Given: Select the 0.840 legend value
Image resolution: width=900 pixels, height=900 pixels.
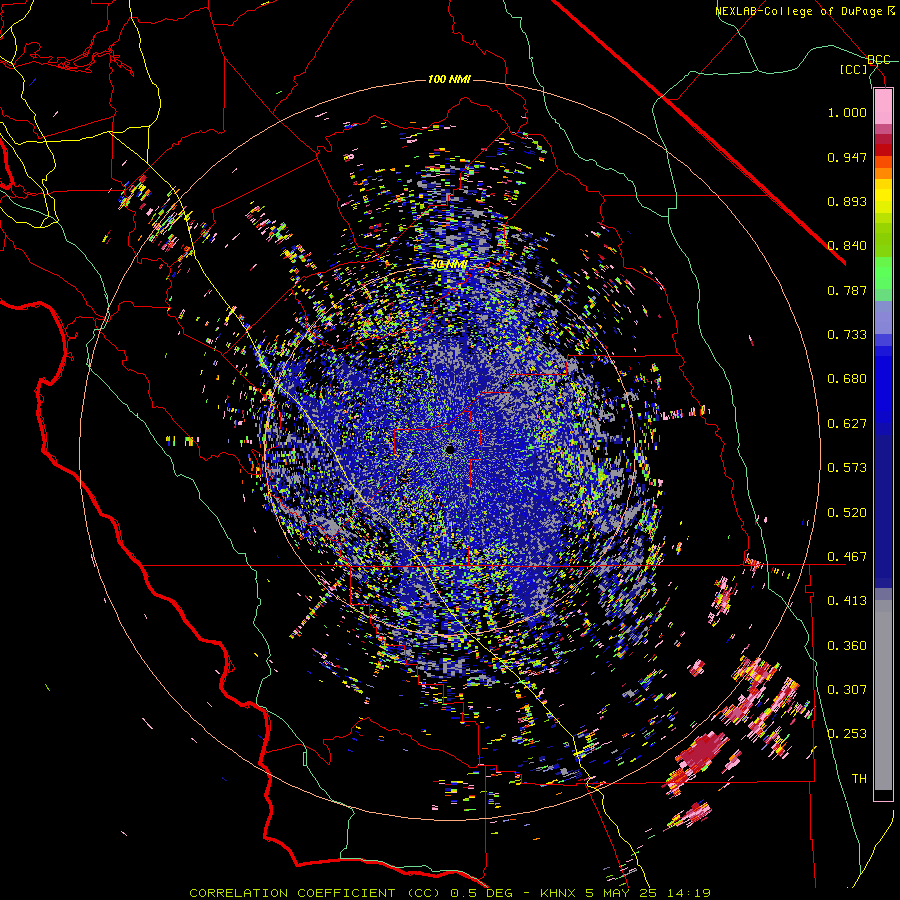Looking at the screenshot, I should (x=847, y=246).
